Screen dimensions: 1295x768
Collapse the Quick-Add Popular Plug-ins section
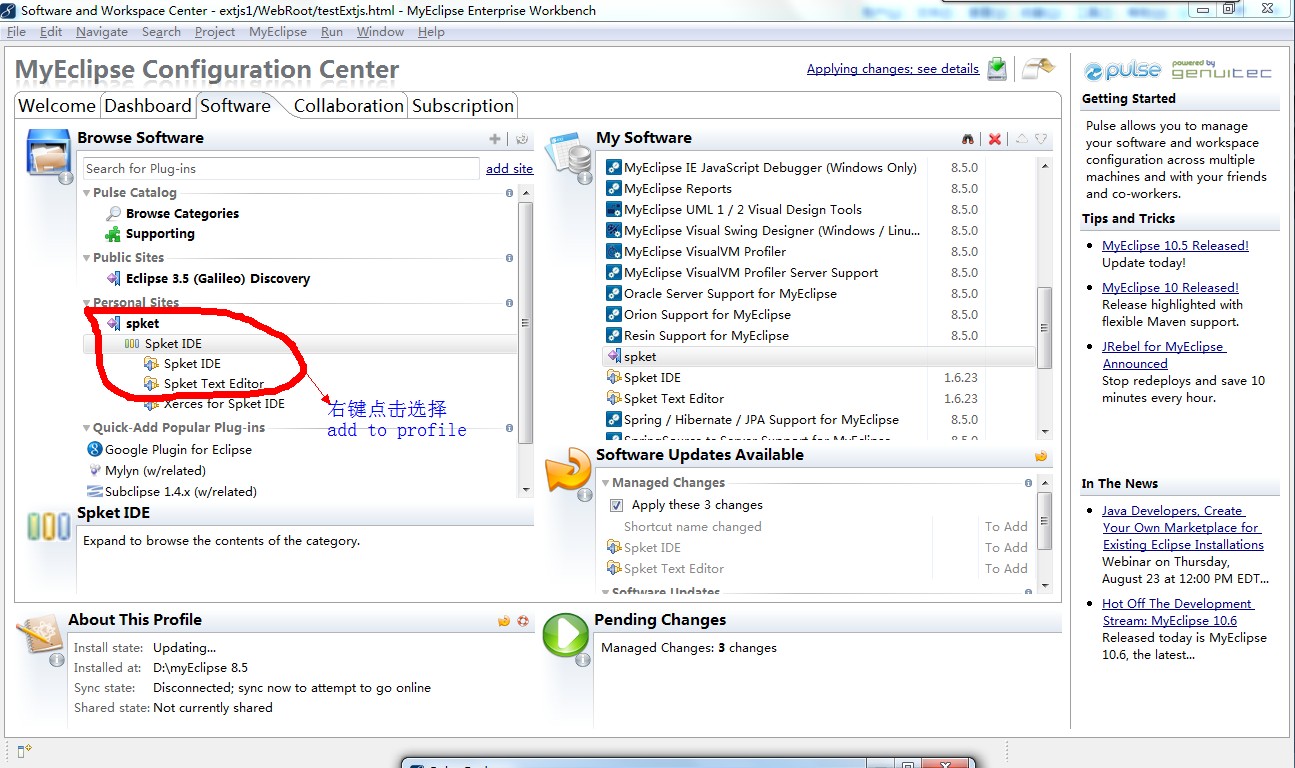(87, 428)
